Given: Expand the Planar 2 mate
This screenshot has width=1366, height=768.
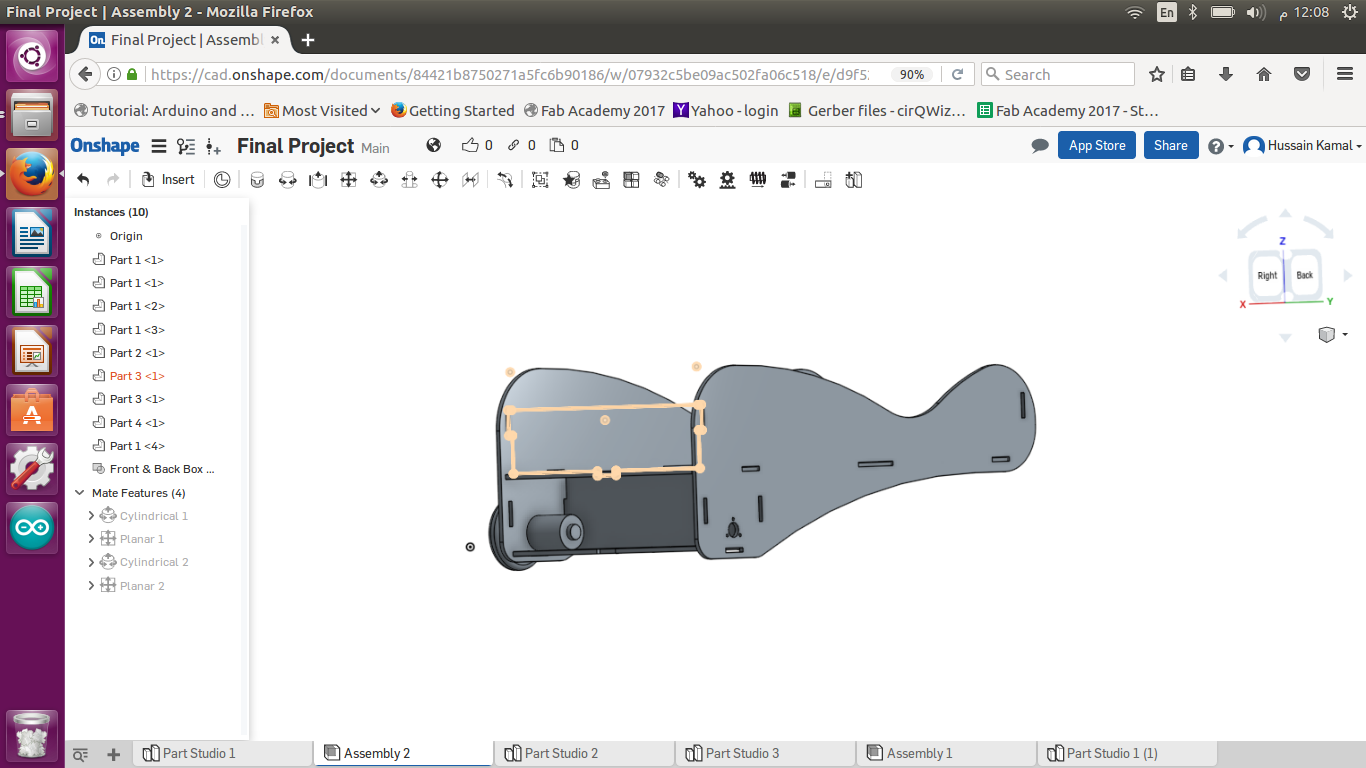Looking at the screenshot, I should 91,586.
